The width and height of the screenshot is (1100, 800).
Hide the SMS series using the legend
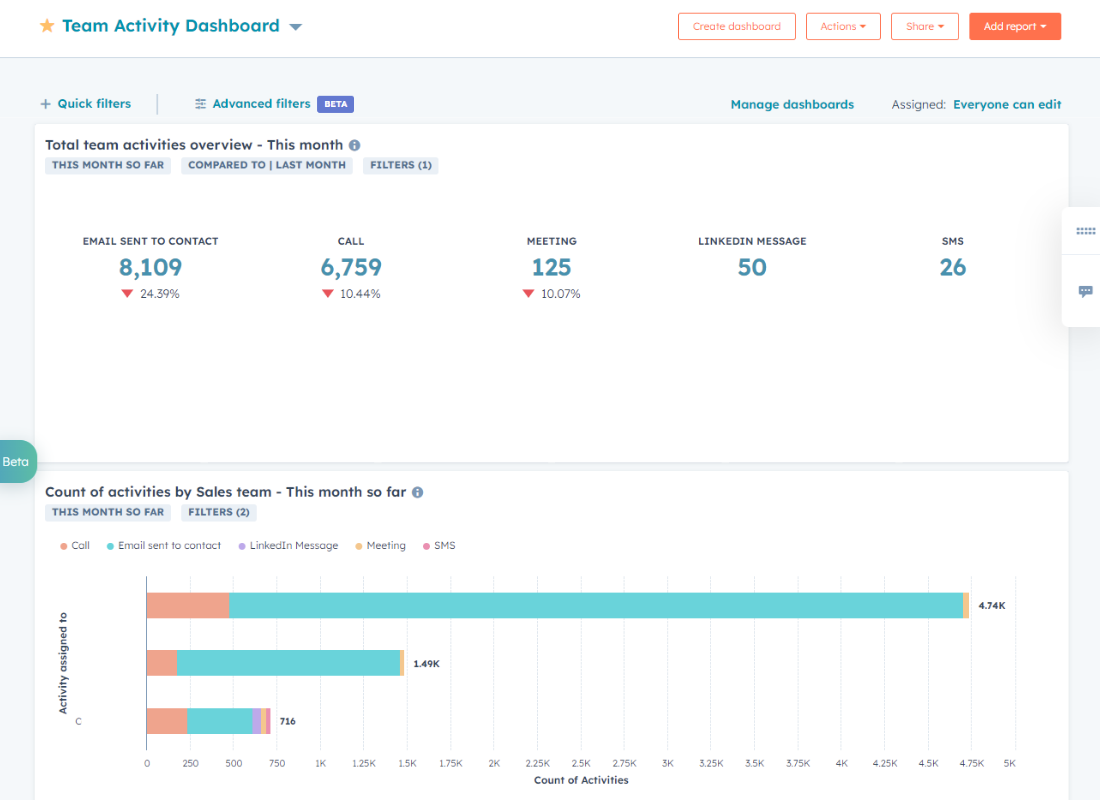coord(438,545)
